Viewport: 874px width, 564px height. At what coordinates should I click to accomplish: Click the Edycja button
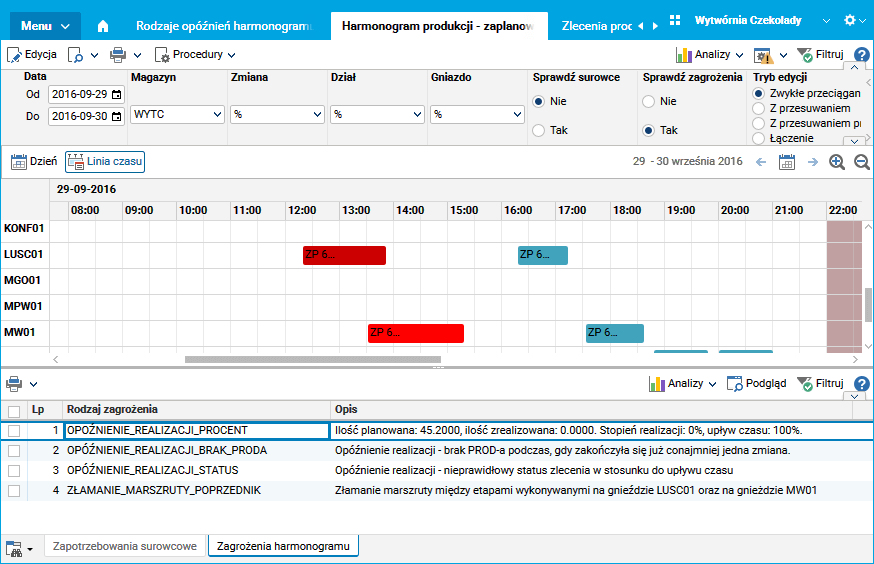pos(32,55)
